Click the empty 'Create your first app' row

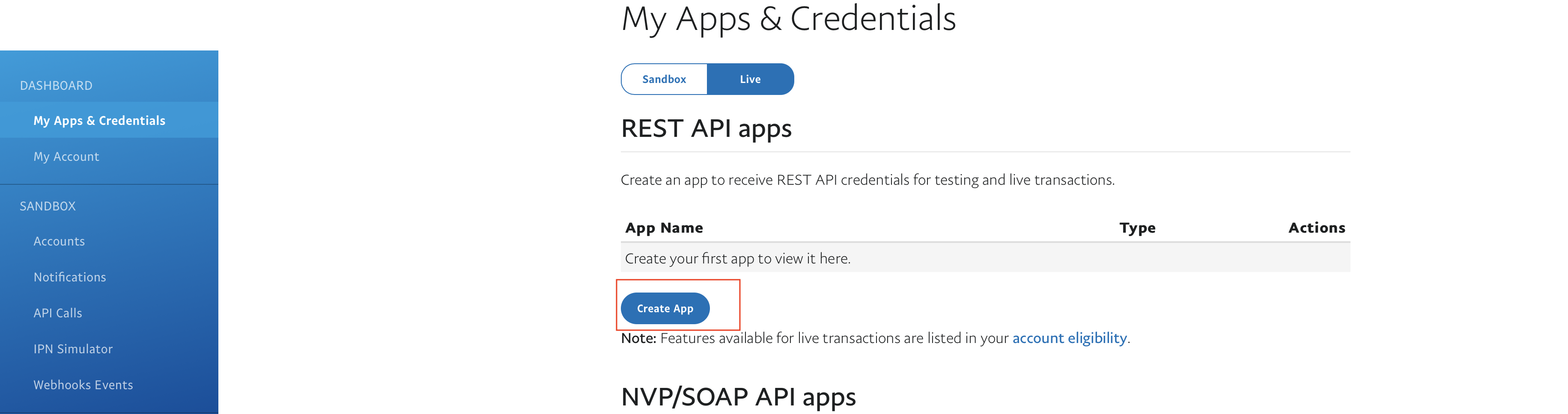point(986,258)
